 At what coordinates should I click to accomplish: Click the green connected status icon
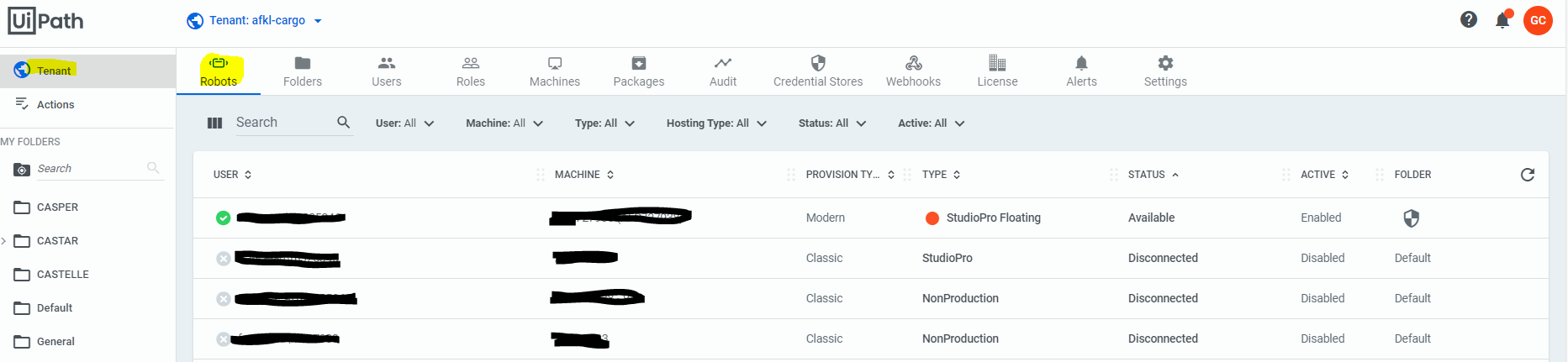223,218
